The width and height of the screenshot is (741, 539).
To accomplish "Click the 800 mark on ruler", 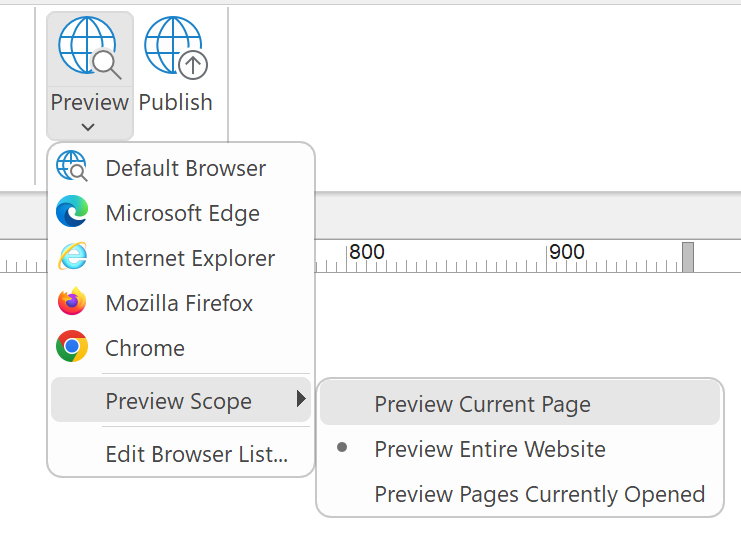I will (x=367, y=252).
